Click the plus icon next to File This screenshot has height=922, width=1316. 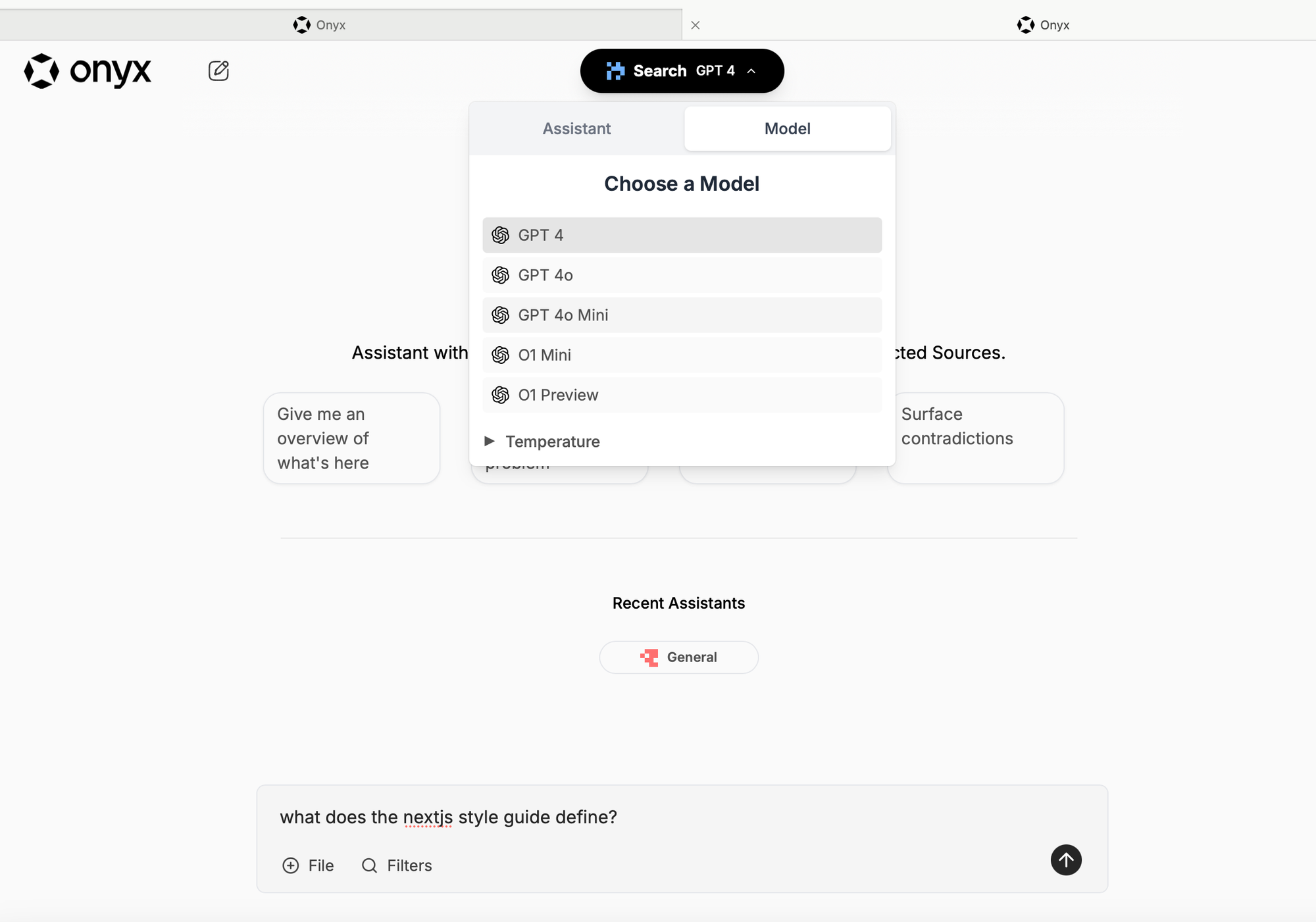coord(290,865)
